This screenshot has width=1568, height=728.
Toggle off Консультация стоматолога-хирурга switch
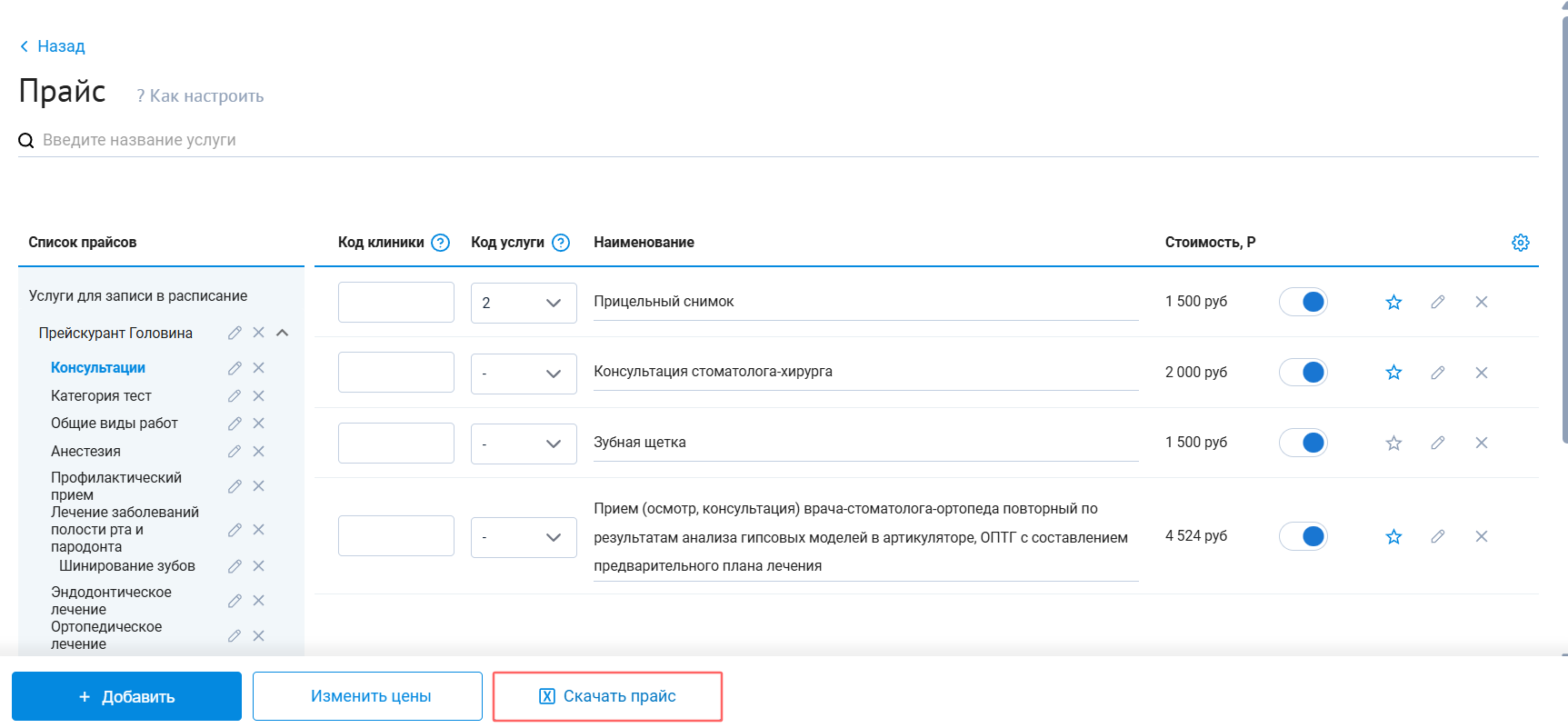(1303, 373)
